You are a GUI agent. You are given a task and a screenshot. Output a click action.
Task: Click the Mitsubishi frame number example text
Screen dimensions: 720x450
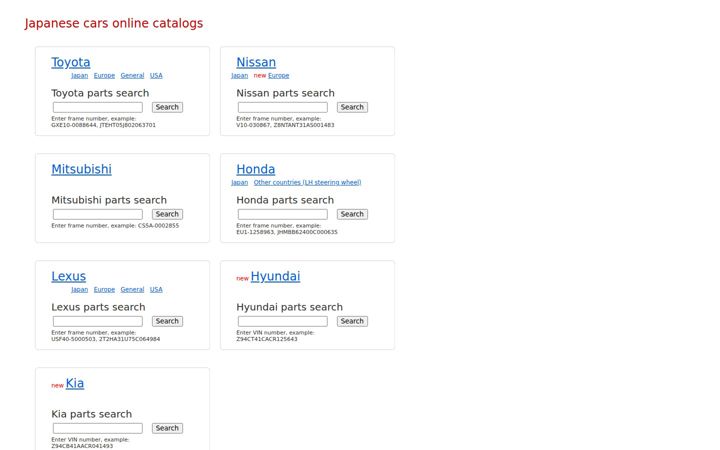pyautogui.click(x=115, y=225)
